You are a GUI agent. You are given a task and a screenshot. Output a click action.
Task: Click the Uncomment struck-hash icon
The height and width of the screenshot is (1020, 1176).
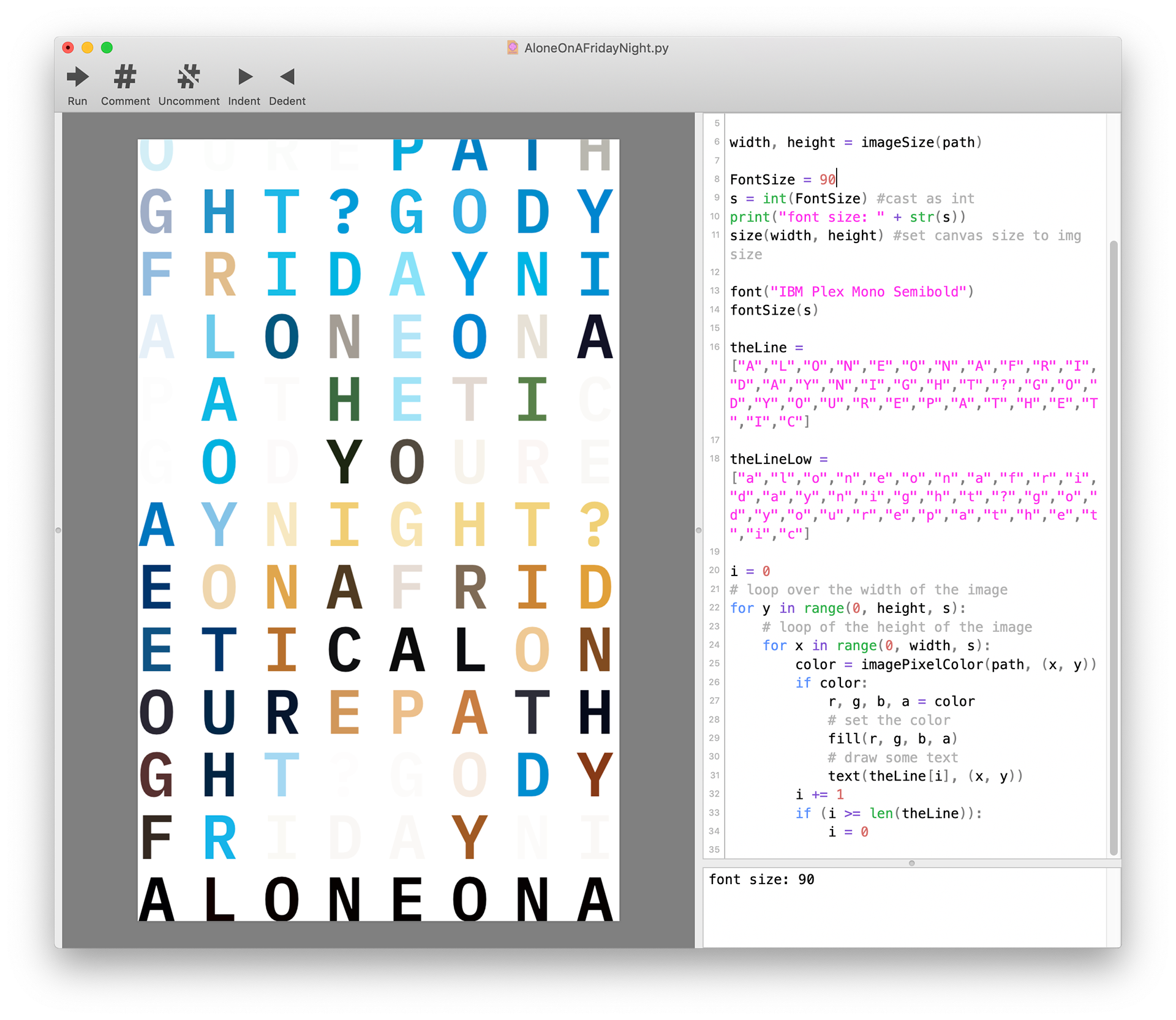(189, 77)
